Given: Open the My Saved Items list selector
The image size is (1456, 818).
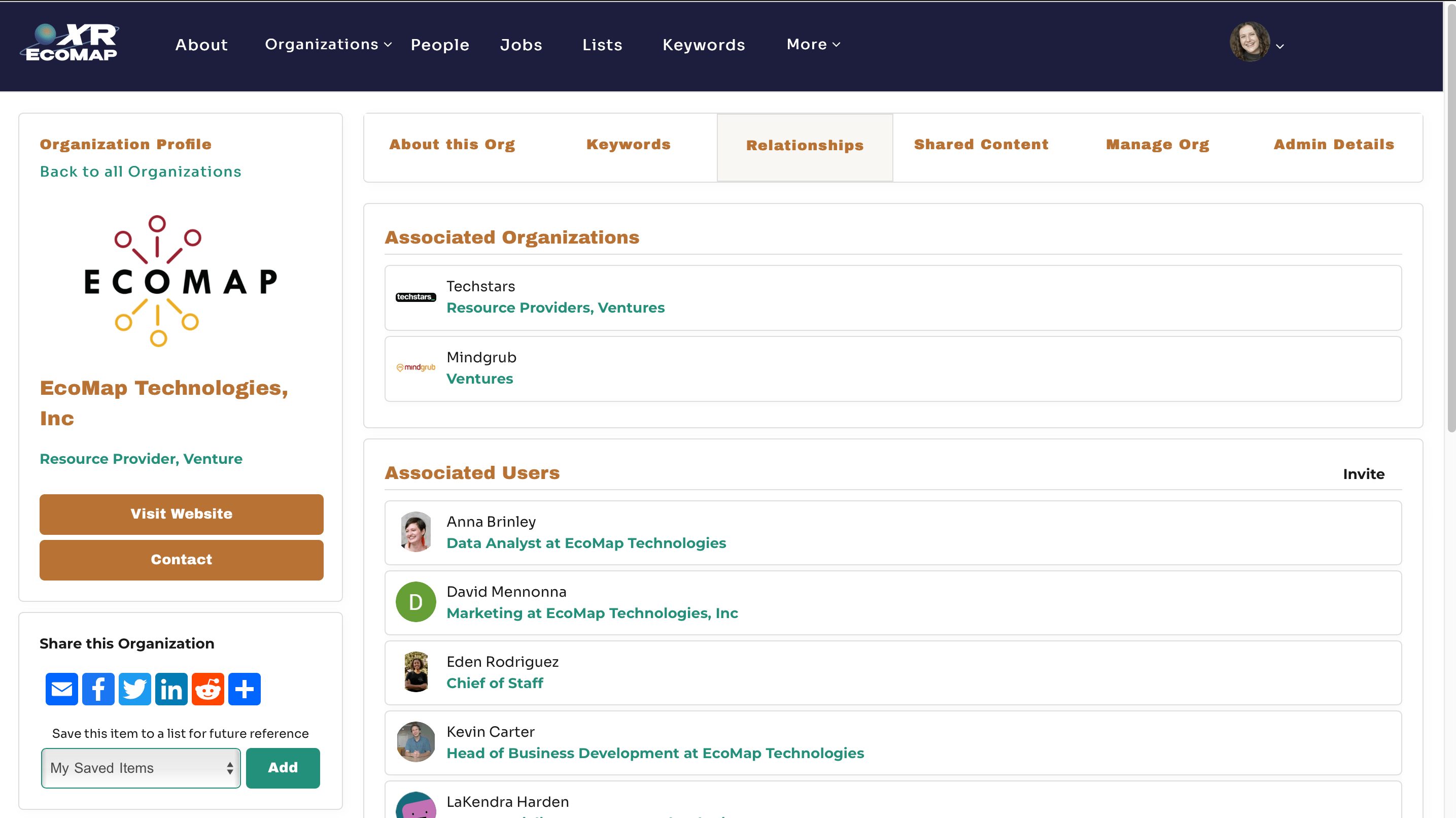Looking at the screenshot, I should [141, 768].
